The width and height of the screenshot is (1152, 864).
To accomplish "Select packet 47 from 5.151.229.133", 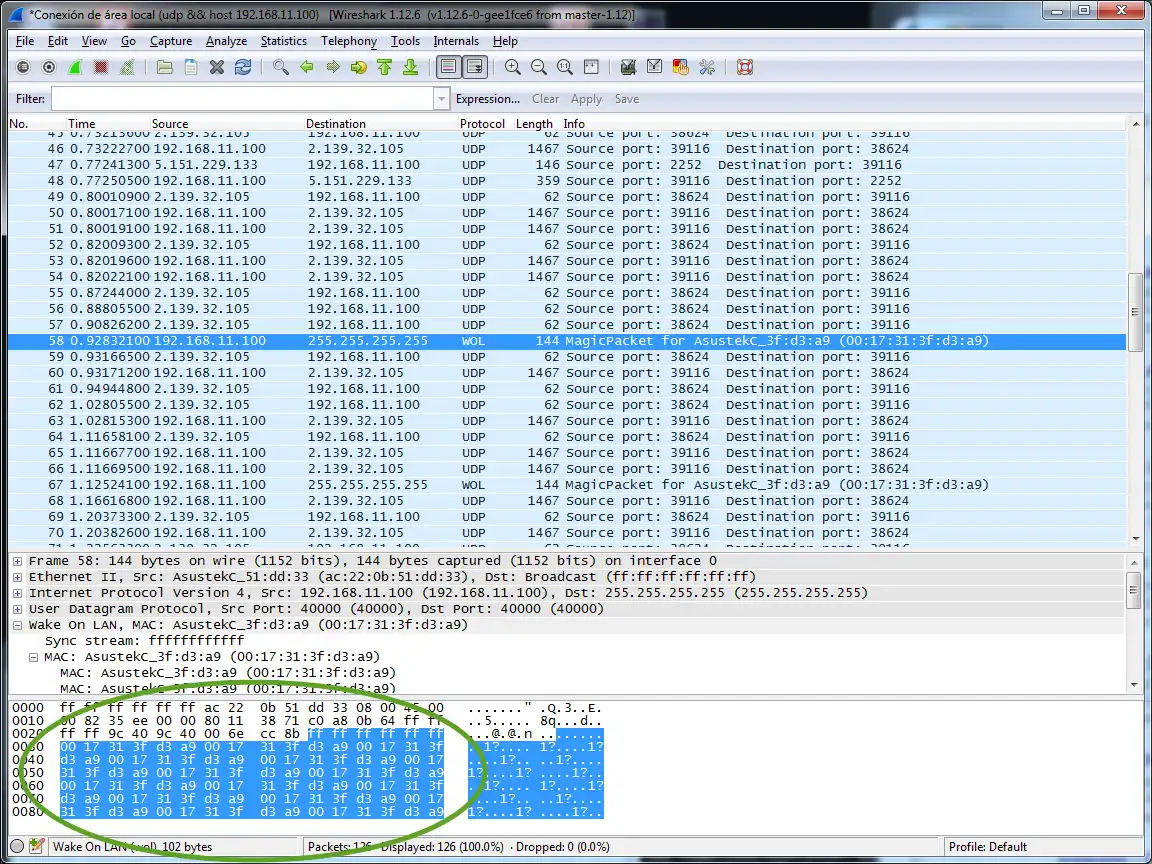I will (x=566, y=165).
